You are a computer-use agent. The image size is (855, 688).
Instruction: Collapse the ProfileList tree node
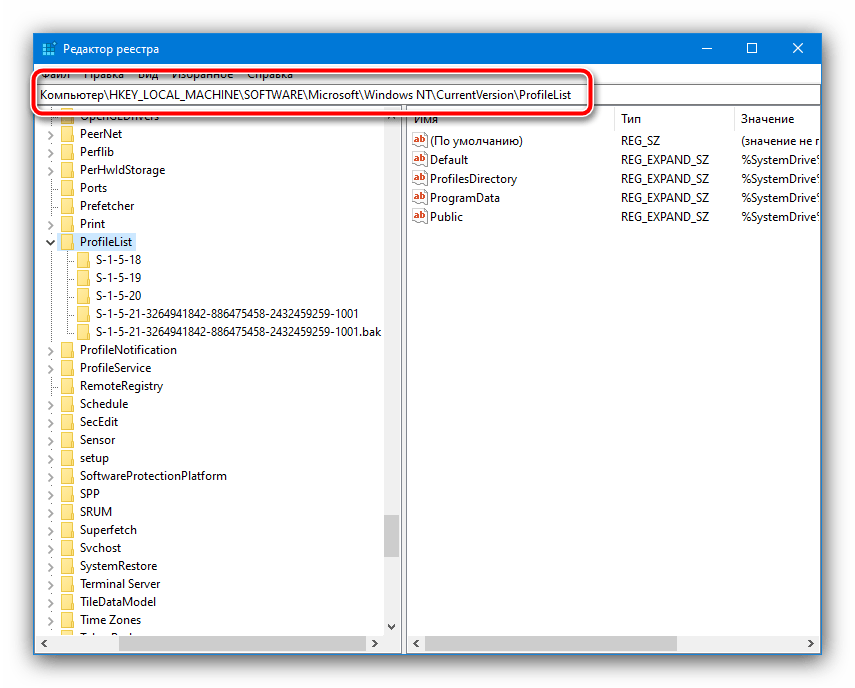[50, 242]
